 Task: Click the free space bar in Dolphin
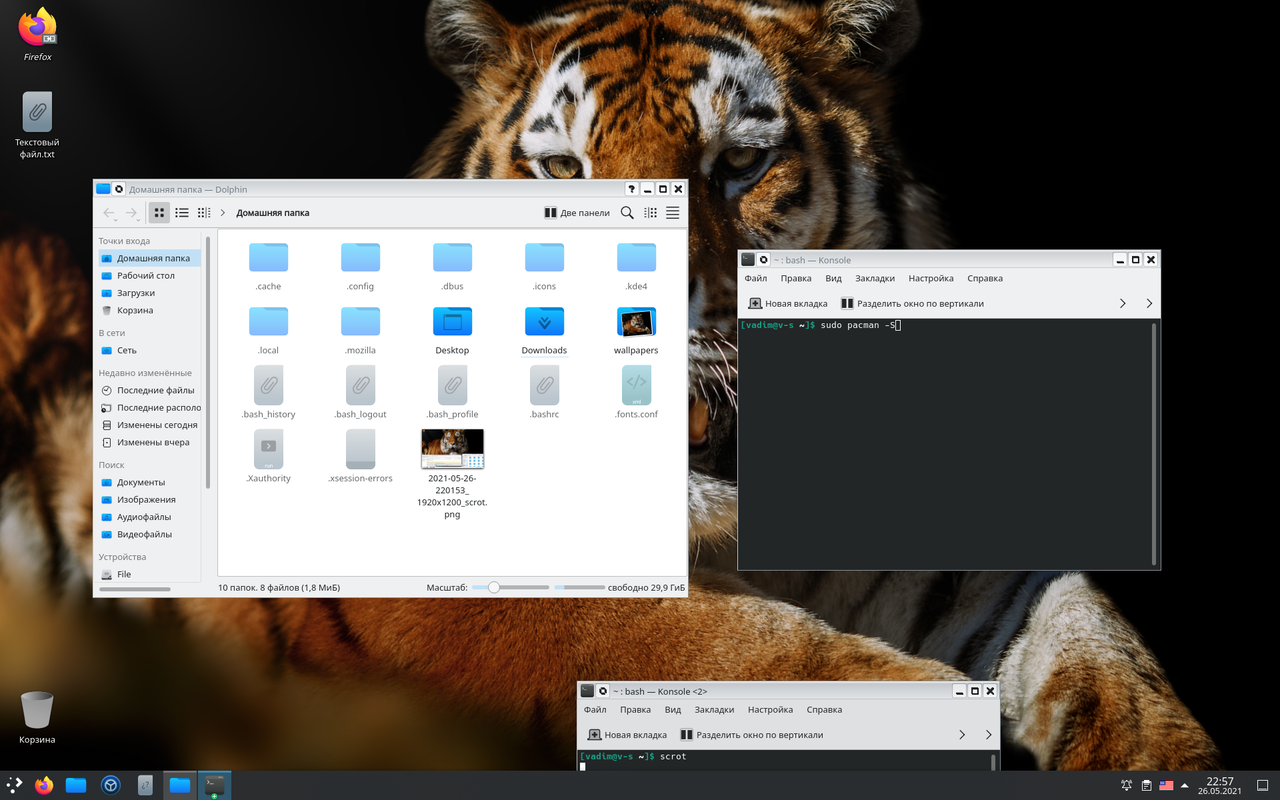click(580, 588)
